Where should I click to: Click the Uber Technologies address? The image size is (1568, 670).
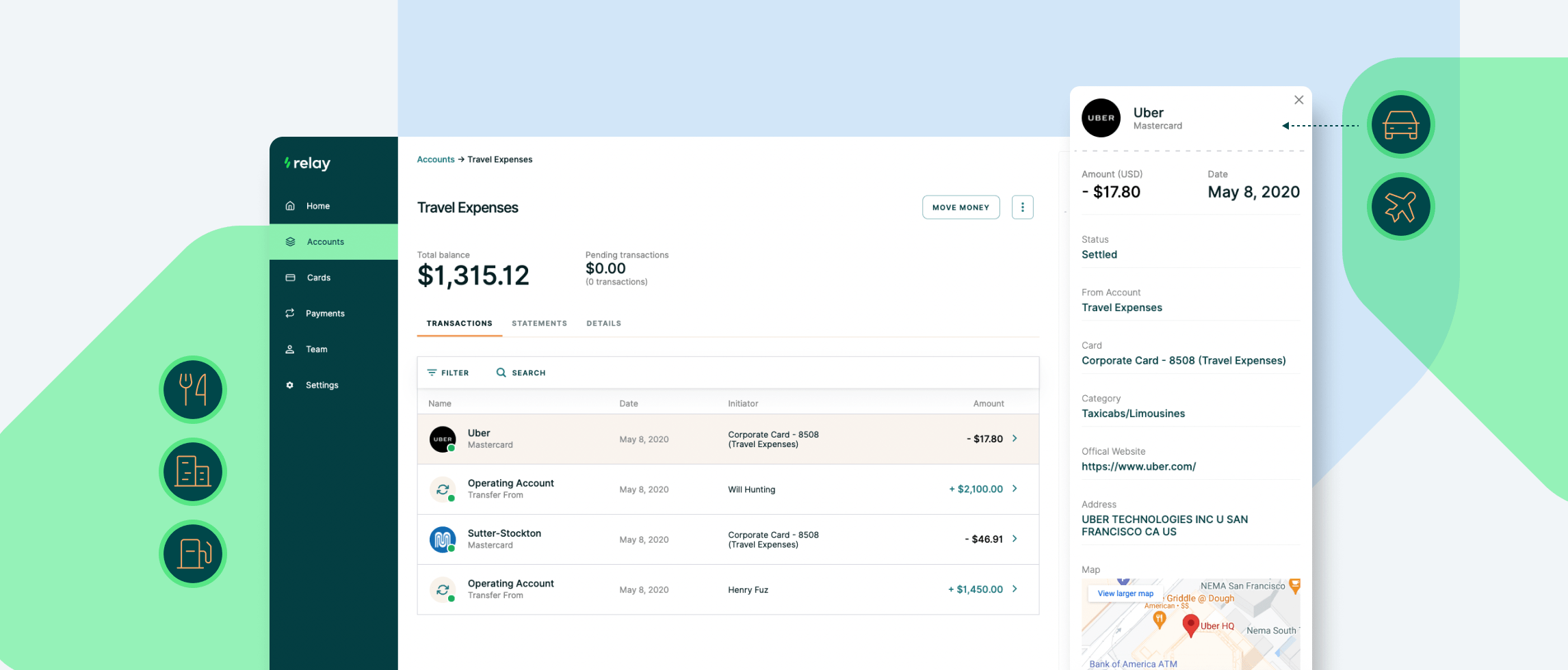(x=1164, y=526)
